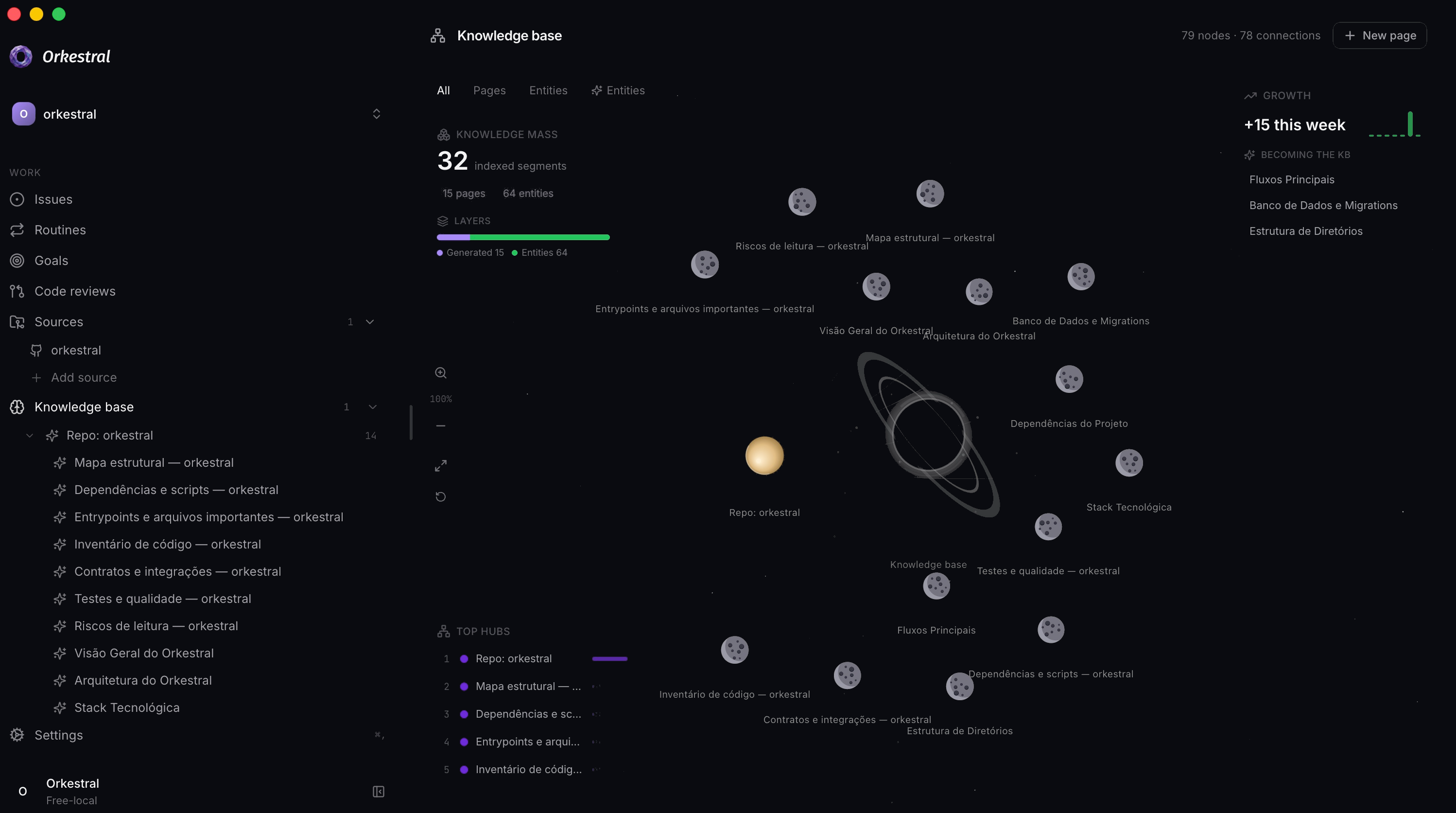1456x813 pixels.
Task: Click the Entities 64 legend dot
Action: tap(514, 253)
